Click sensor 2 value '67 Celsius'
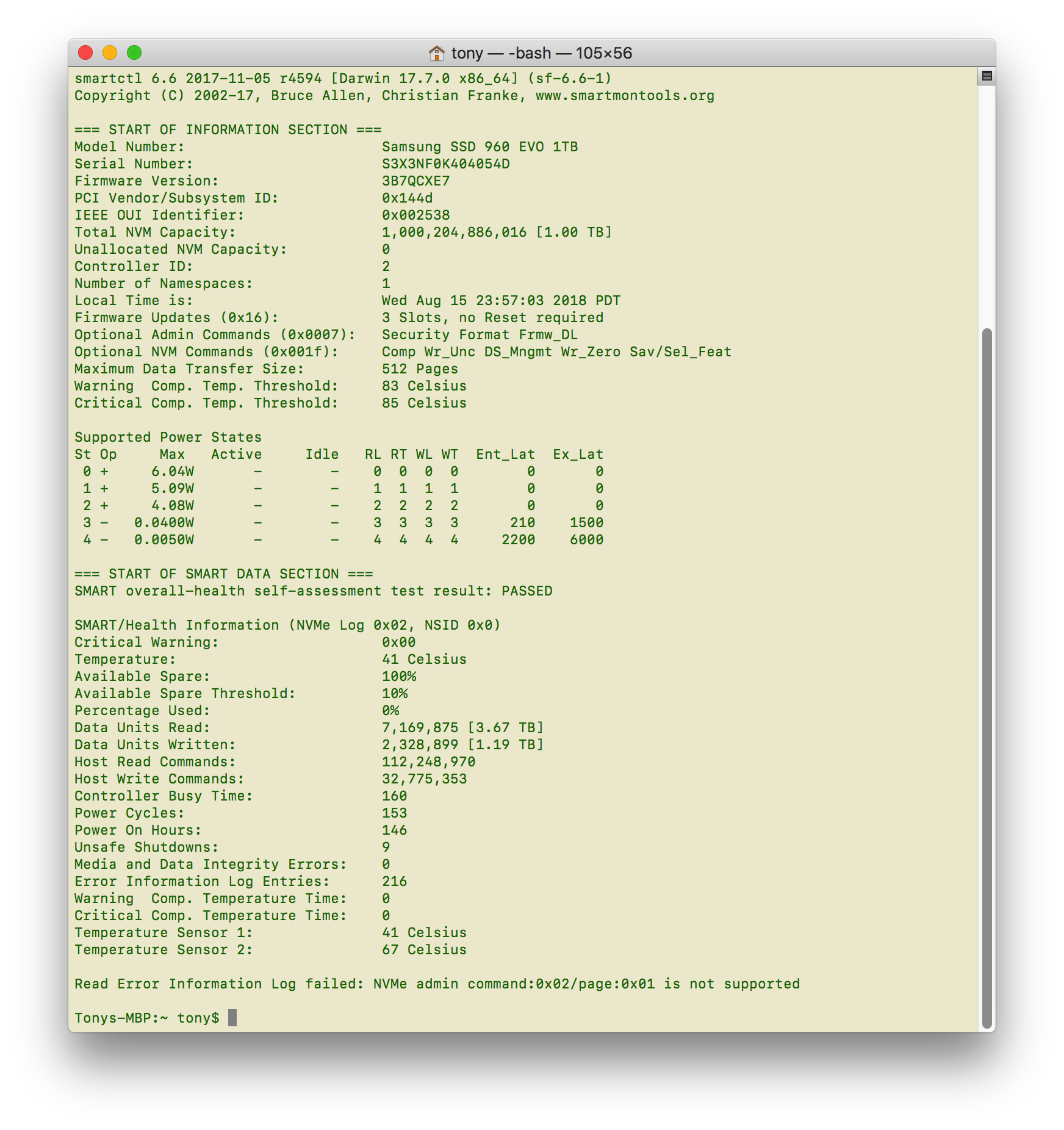The image size is (1064, 1130). pyautogui.click(x=424, y=950)
